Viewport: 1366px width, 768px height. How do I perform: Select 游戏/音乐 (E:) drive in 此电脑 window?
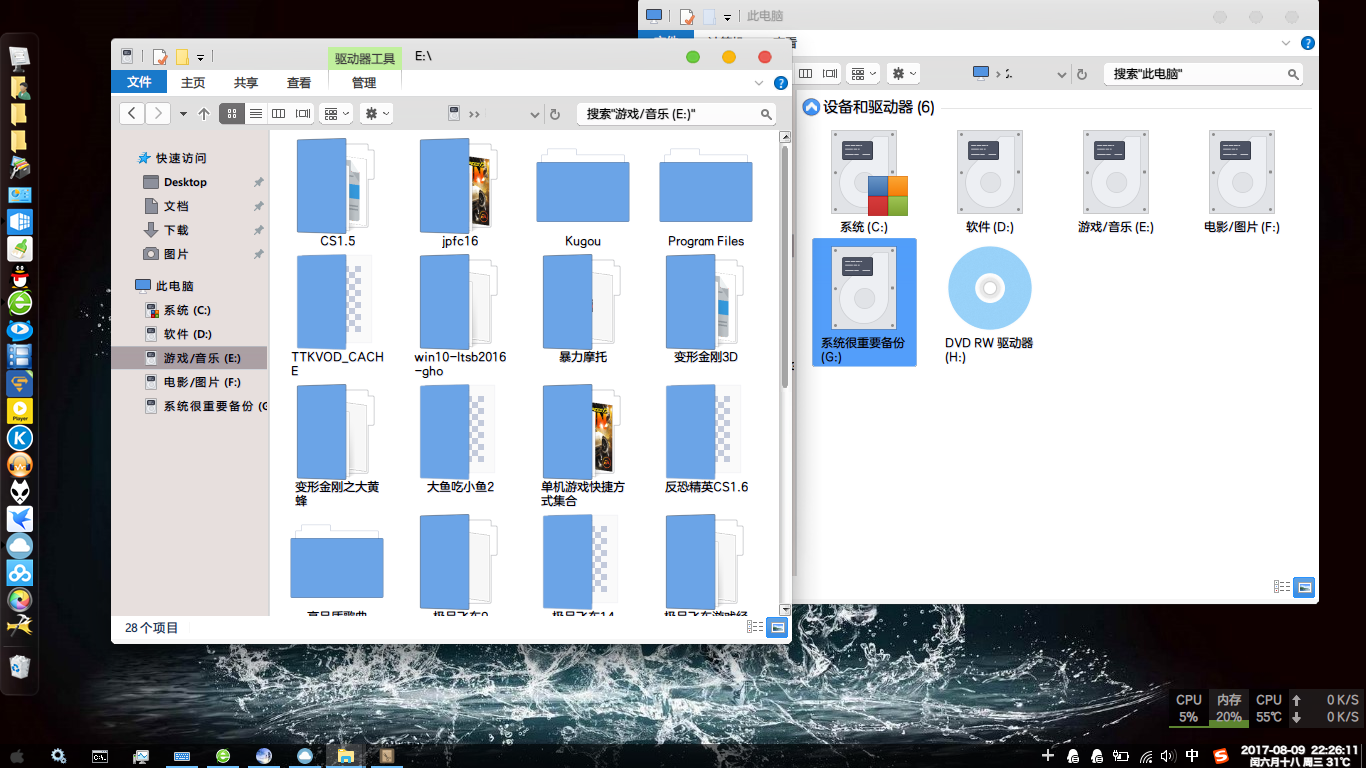(x=1116, y=181)
